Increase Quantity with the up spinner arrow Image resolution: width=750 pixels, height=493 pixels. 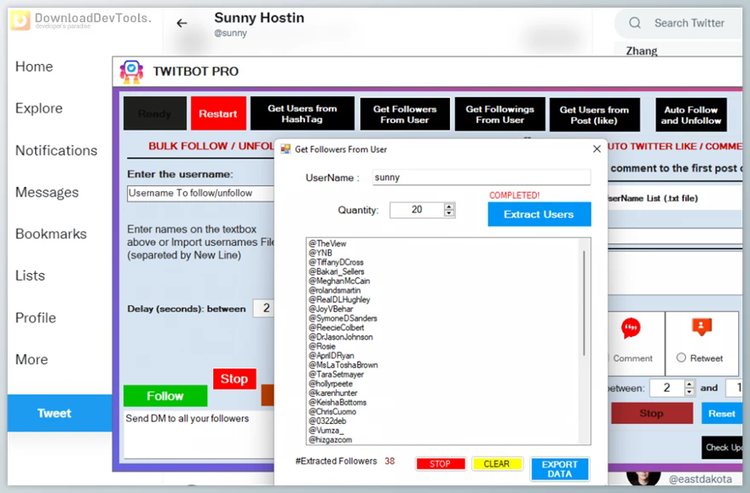tap(449, 207)
